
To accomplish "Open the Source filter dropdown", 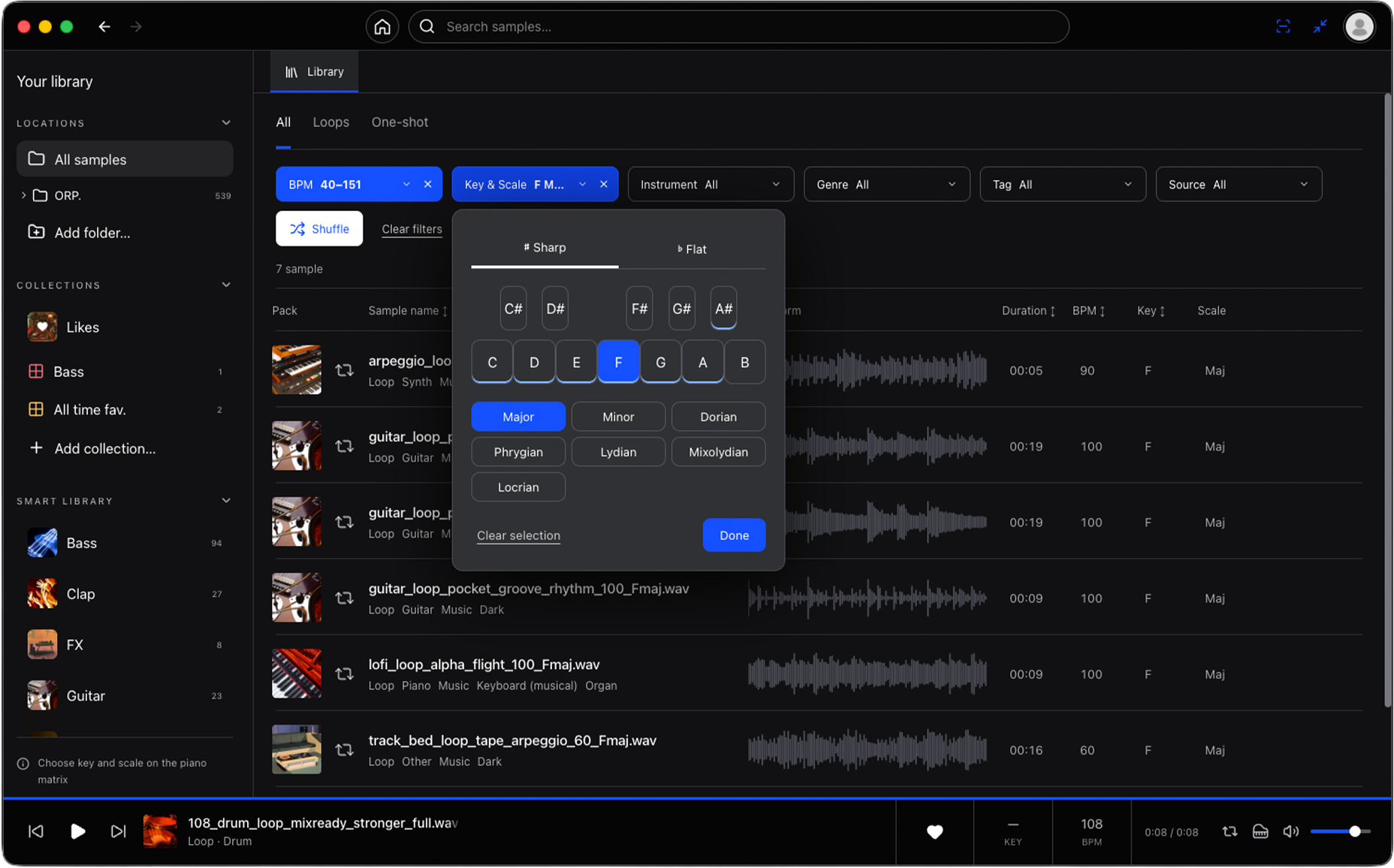I will 1238,185.
